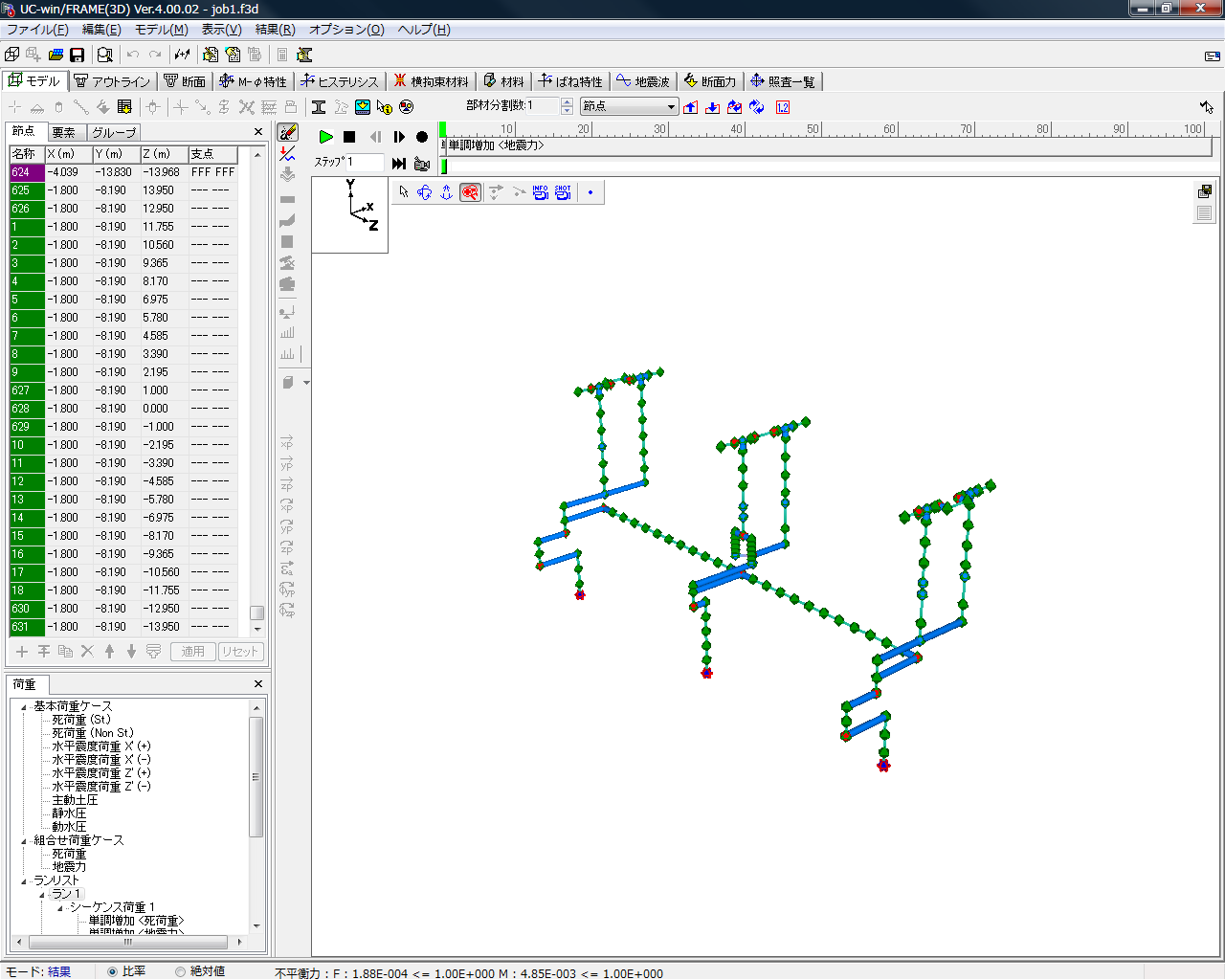Image resolution: width=1225 pixels, height=980 pixels.
Task: Click the ステップ step number input field
Action: (x=365, y=162)
